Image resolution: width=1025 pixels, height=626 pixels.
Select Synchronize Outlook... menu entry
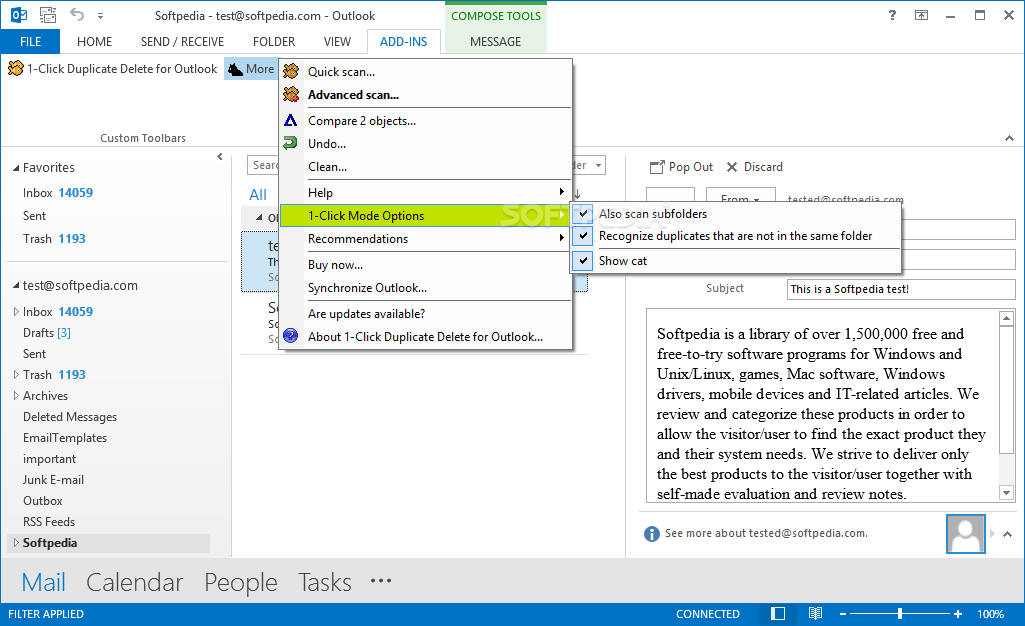[x=426, y=288]
